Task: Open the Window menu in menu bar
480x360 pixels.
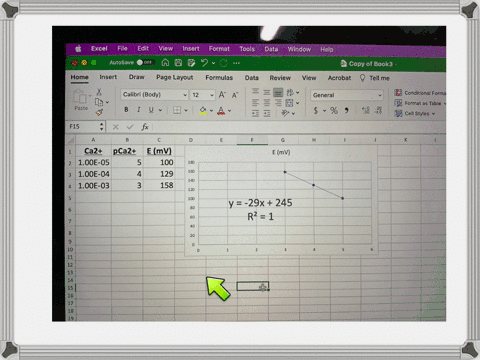Action: (x=299, y=49)
